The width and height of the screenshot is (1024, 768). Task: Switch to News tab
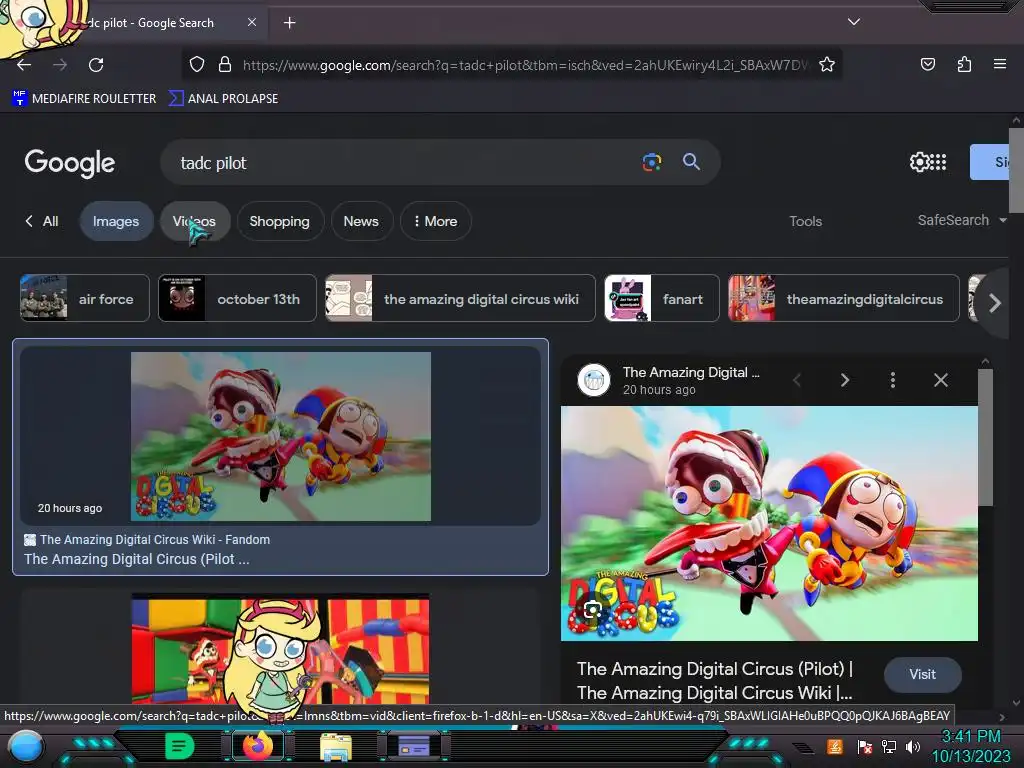click(361, 221)
